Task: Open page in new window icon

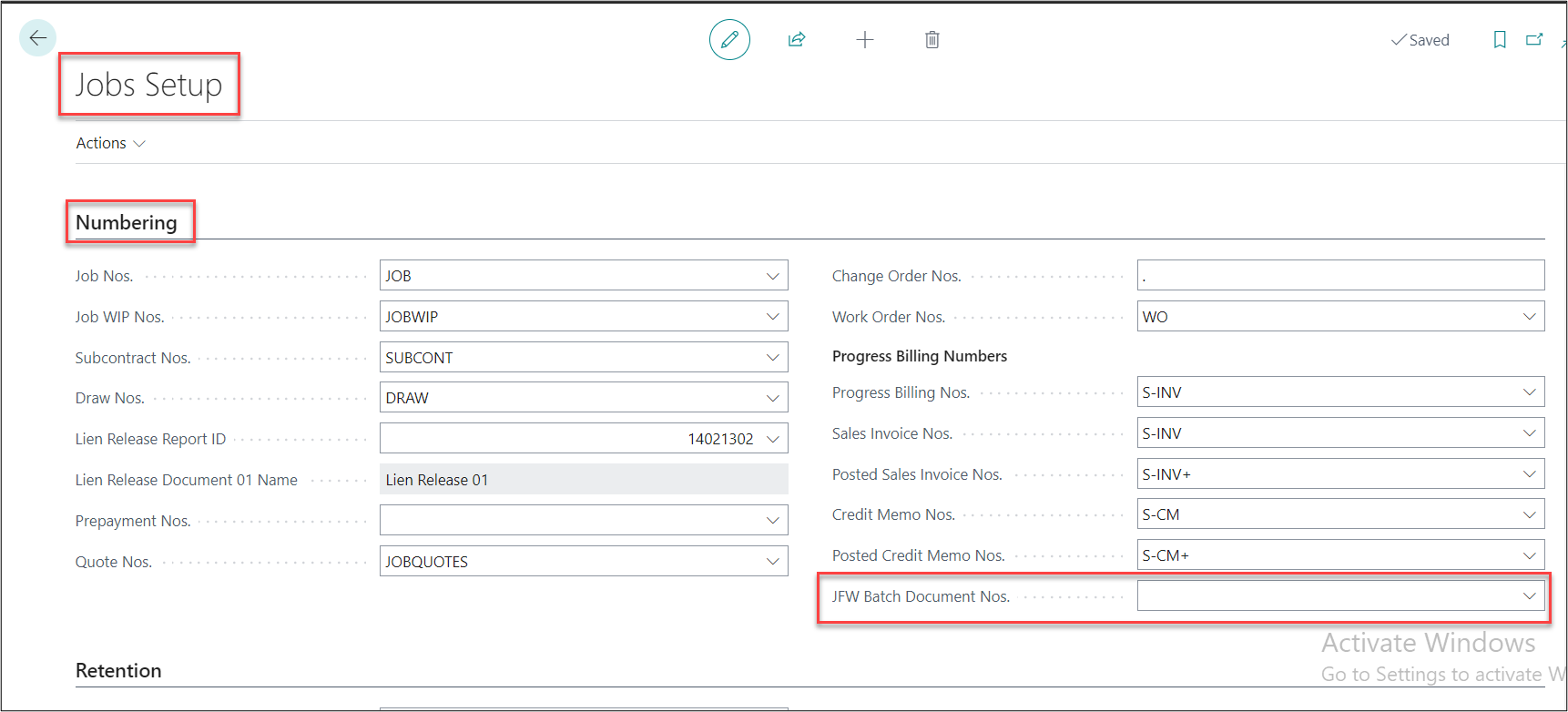Action: 1534,40
